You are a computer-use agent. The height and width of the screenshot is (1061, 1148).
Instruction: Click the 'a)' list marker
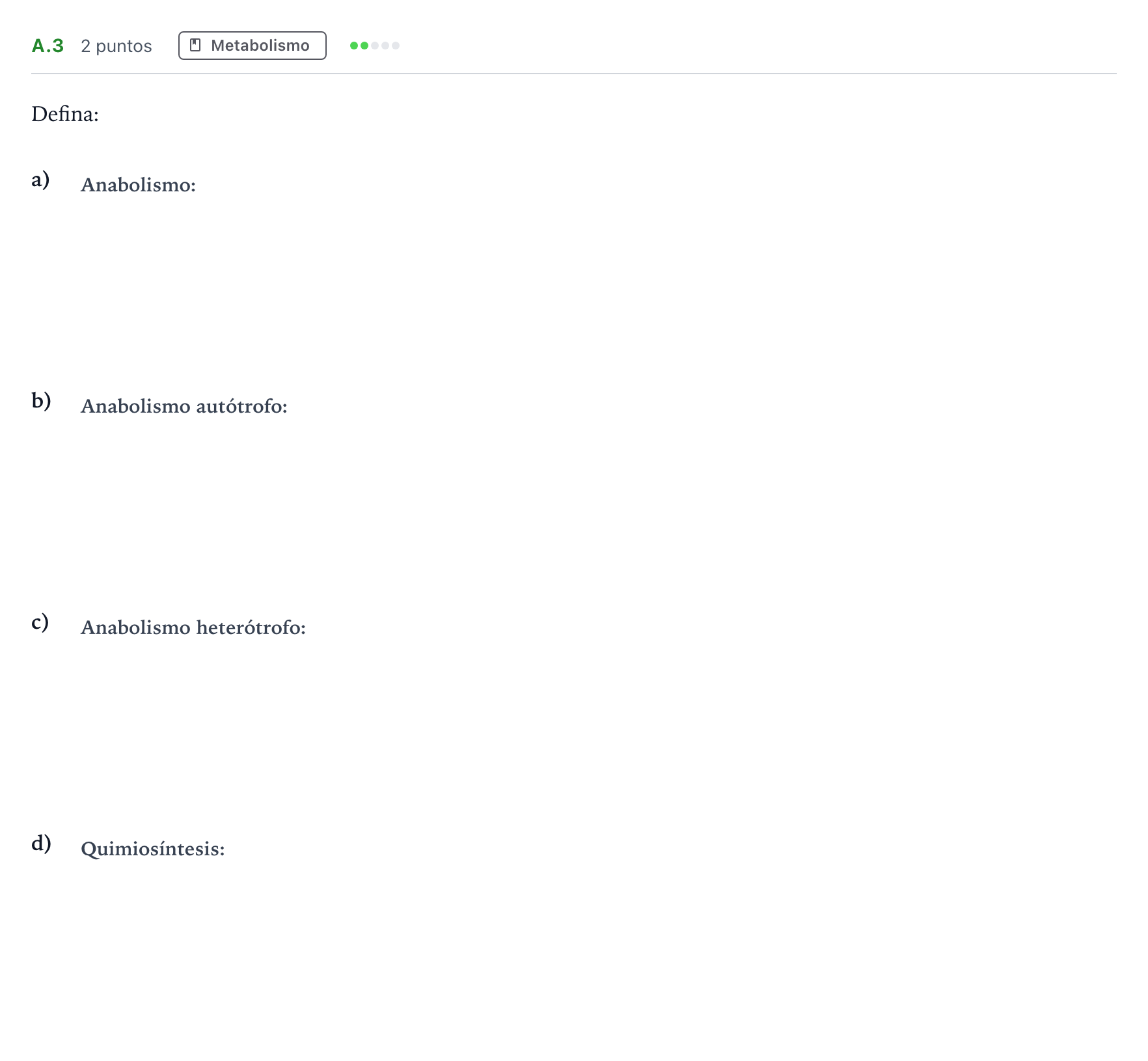coord(40,179)
